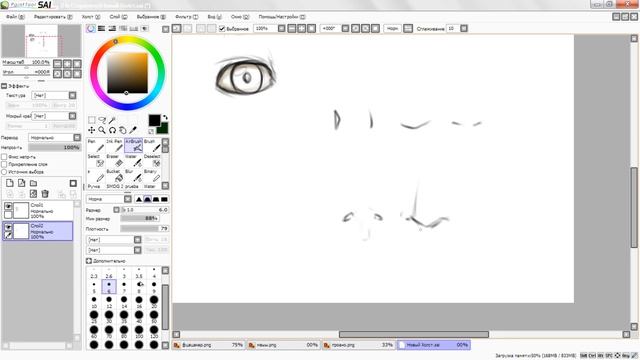Open the canvas zoom percentage dropdown
This screenshot has height=360, width=640.
[282, 29]
